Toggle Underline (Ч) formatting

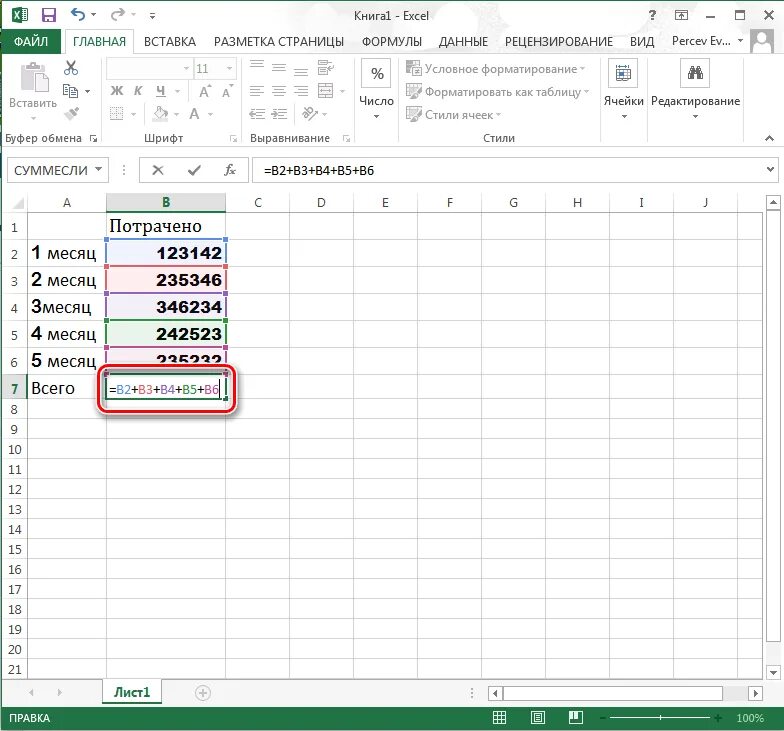pos(160,91)
